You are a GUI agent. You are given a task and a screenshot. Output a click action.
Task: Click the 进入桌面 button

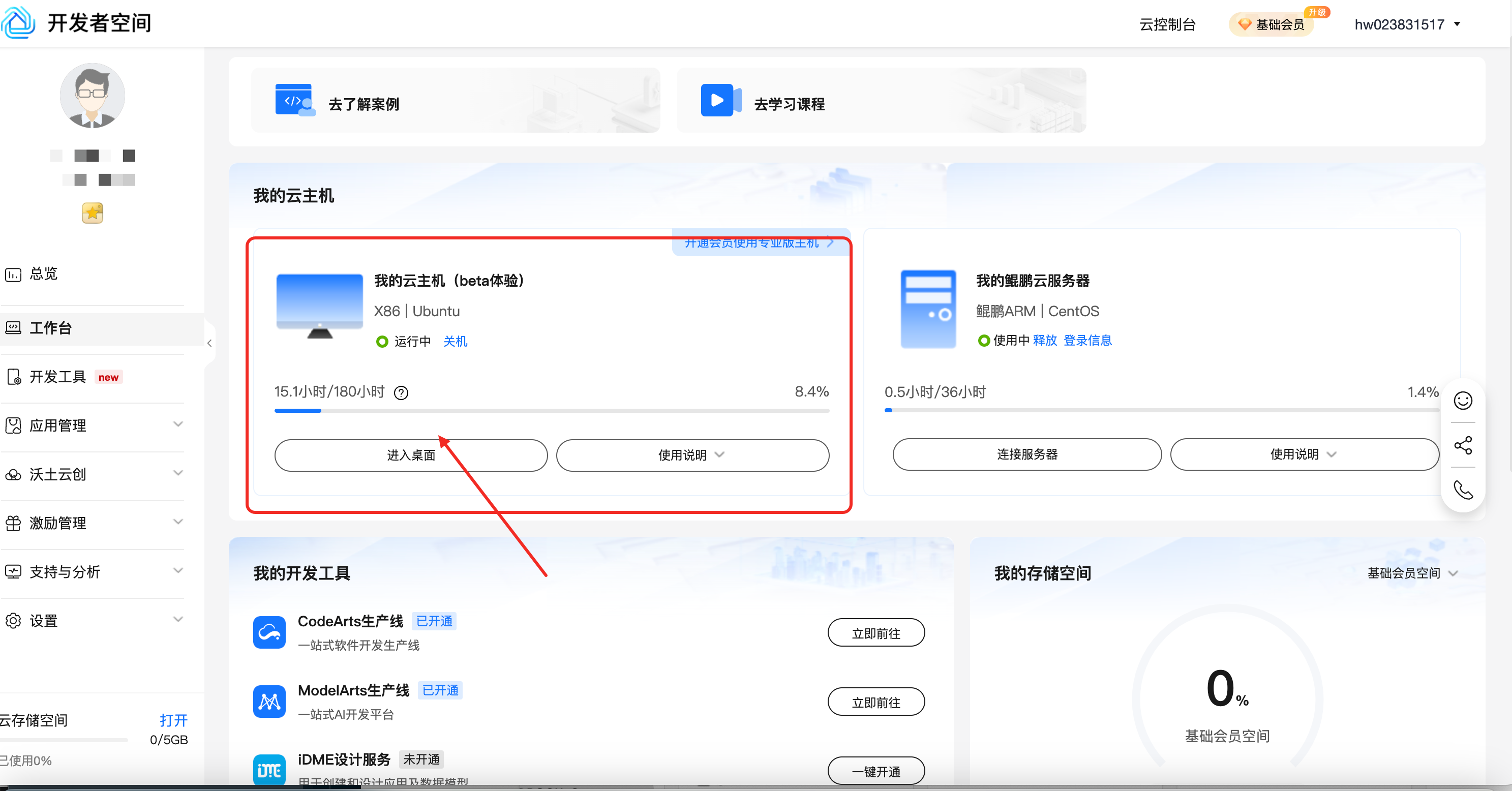pyautogui.click(x=411, y=455)
